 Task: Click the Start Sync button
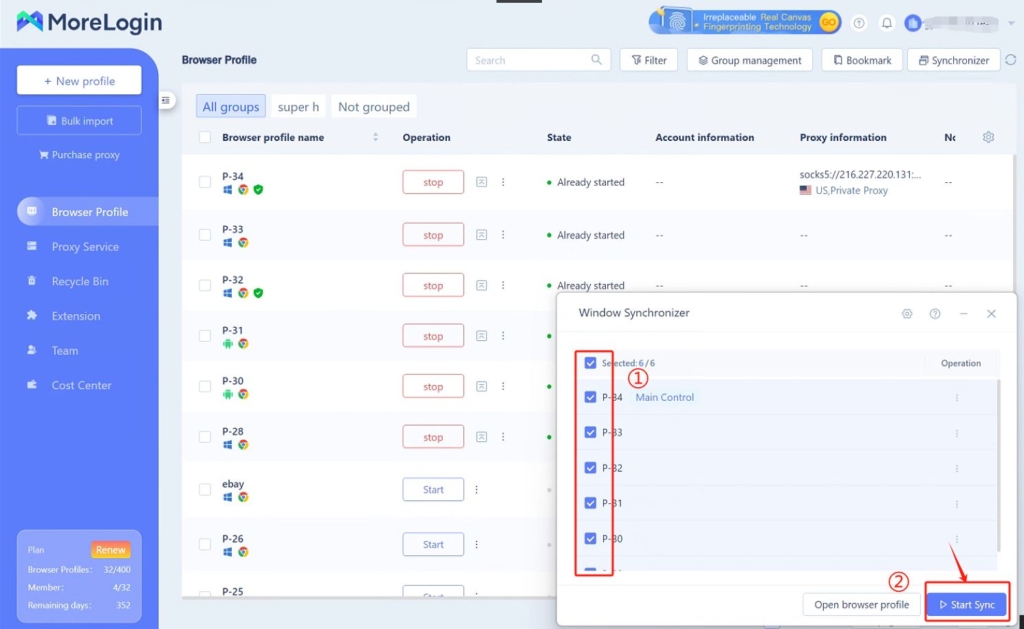tap(966, 605)
